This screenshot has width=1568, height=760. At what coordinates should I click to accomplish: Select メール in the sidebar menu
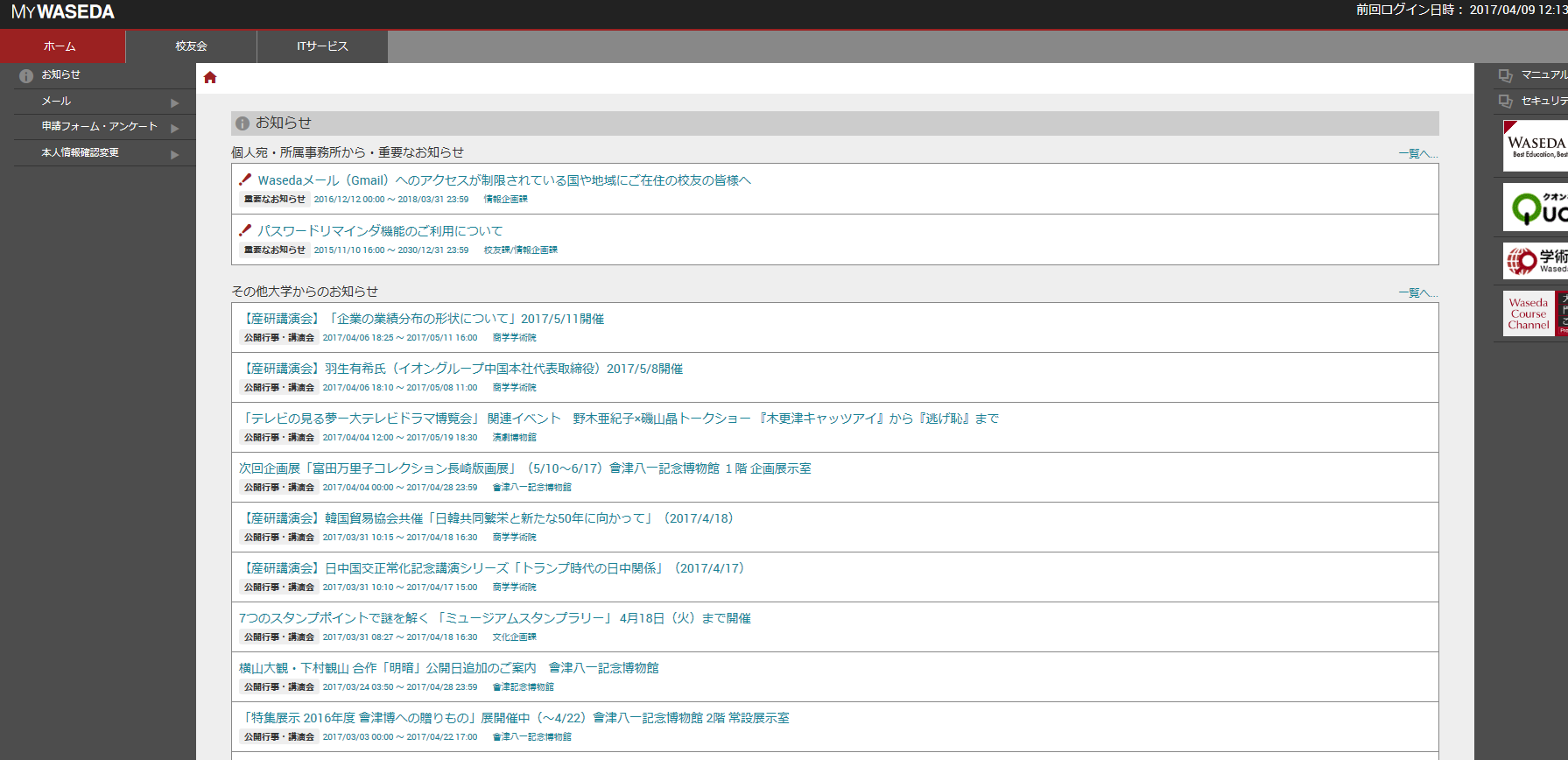[57, 102]
